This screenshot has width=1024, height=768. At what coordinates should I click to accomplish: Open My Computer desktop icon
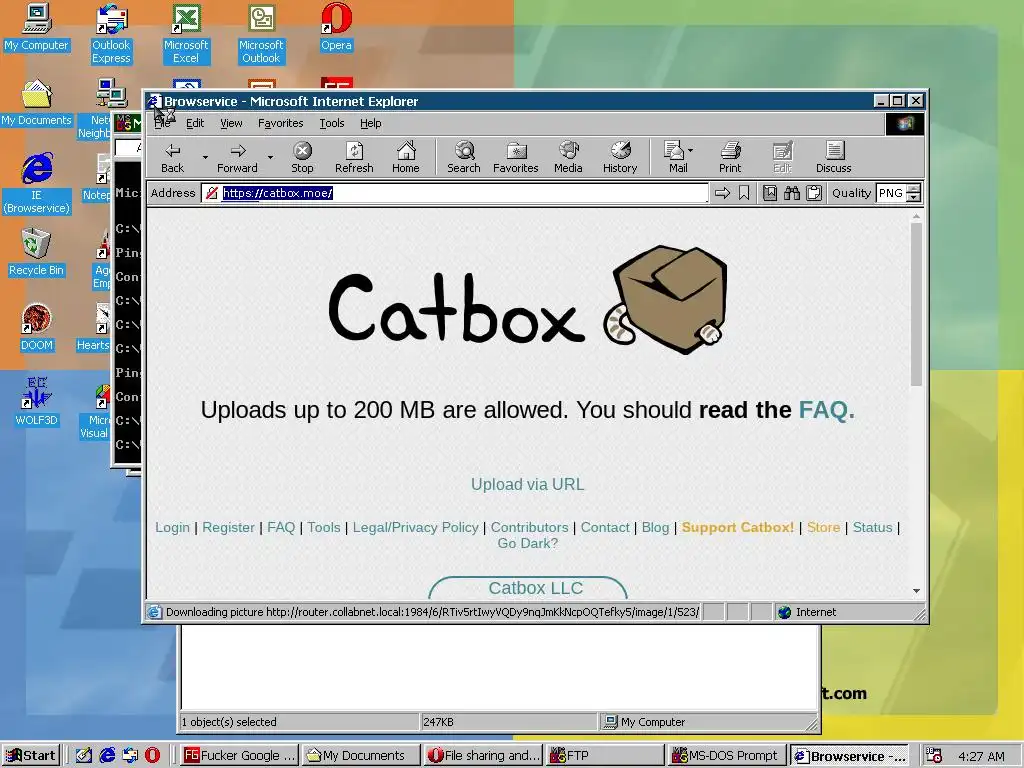pos(37,28)
